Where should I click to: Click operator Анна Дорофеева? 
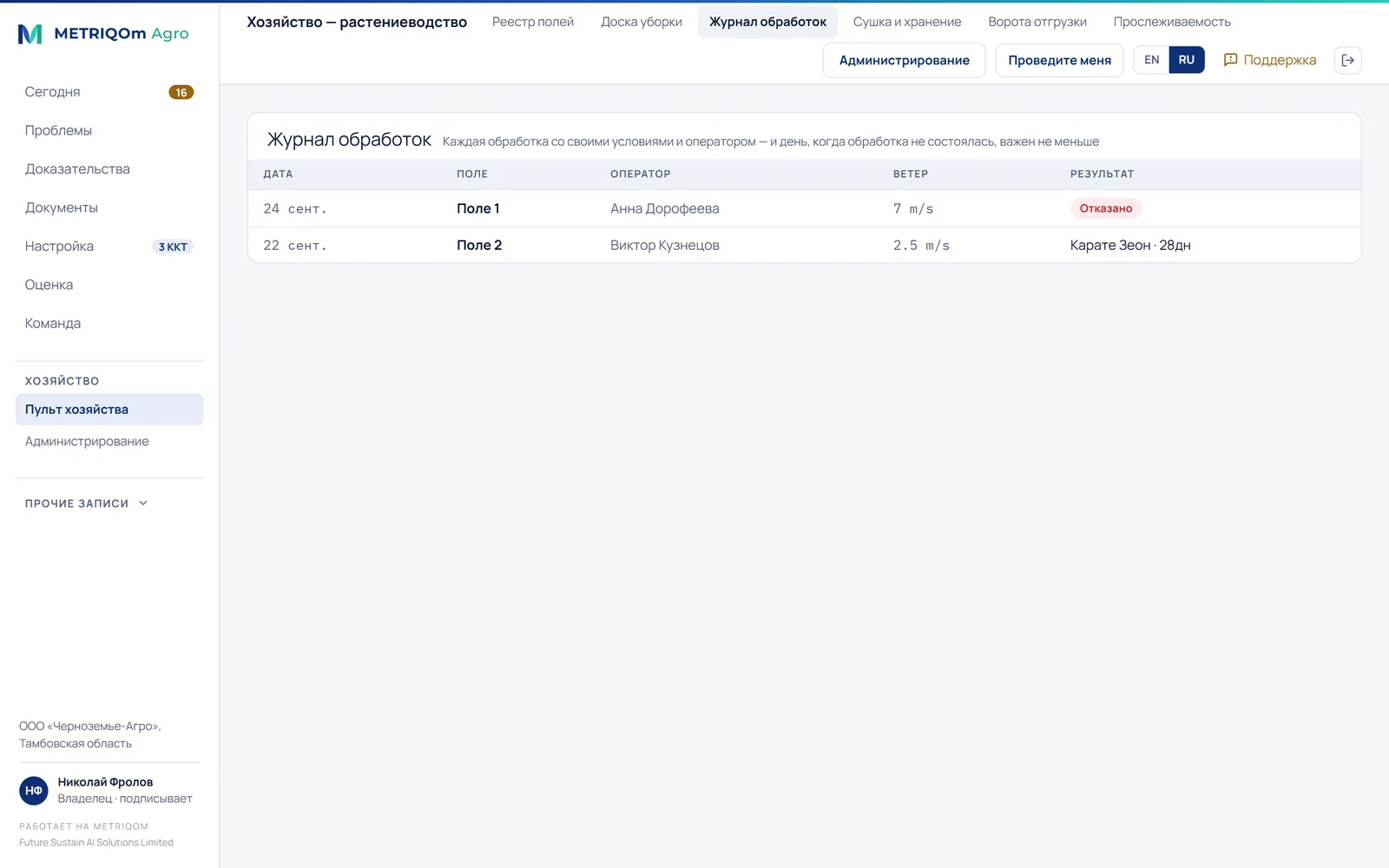(665, 208)
